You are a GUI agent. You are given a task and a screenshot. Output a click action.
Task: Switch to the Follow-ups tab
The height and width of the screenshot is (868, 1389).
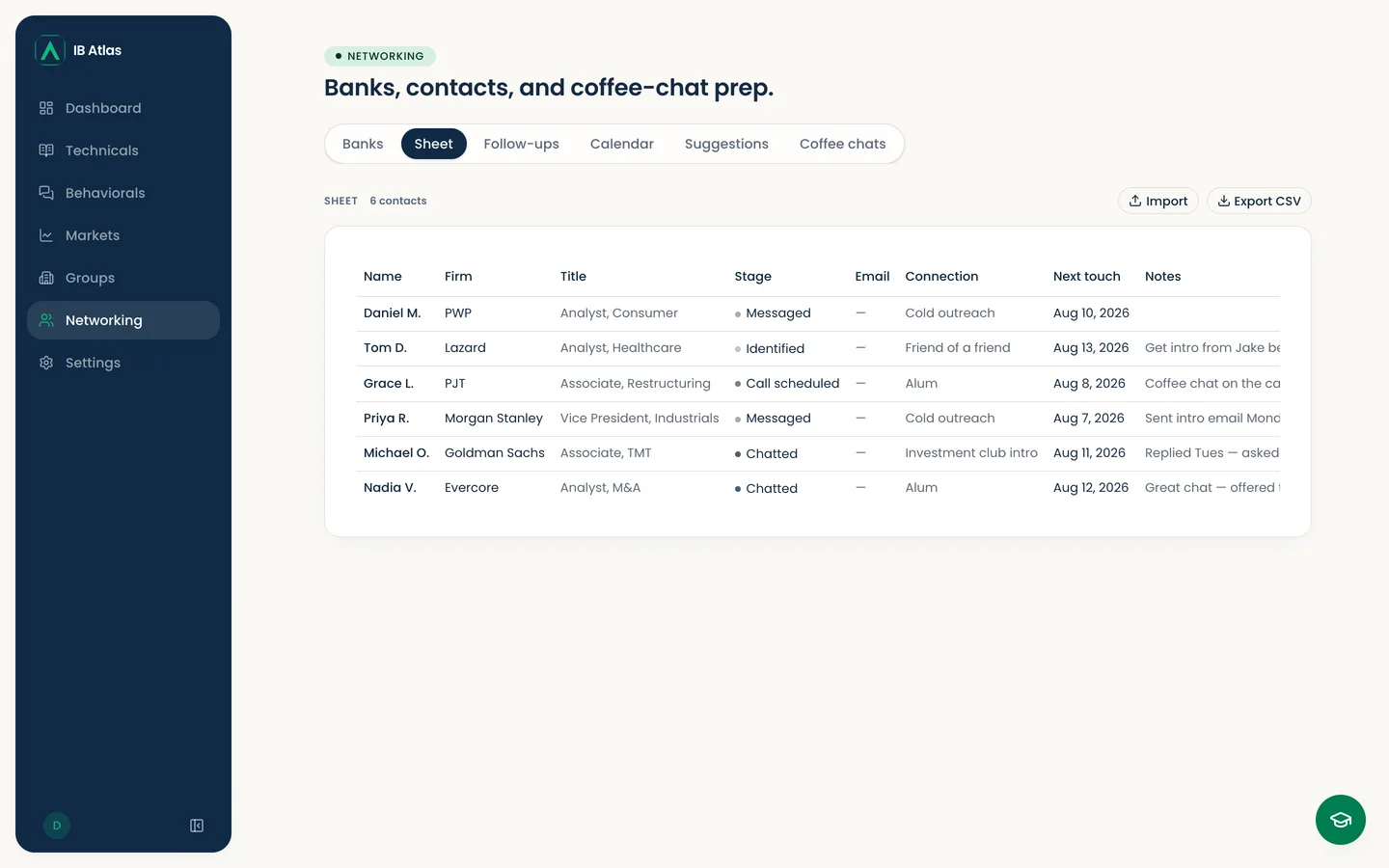point(522,144)
